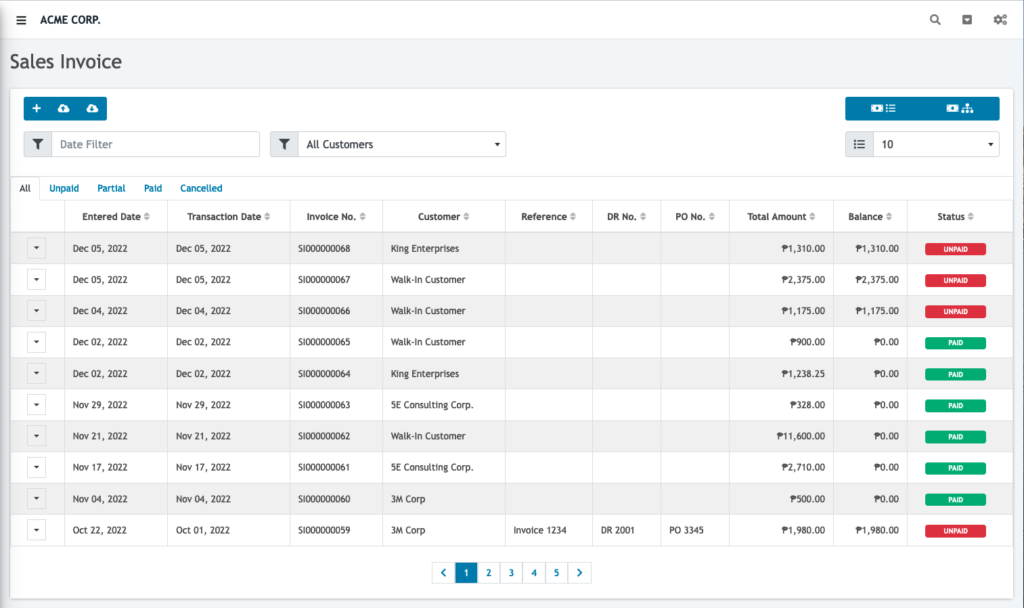Image resolution: width=1024 pixels, height=608 pixels.
Task: Open the header caret-down box icon
Action: coord(967,20)
